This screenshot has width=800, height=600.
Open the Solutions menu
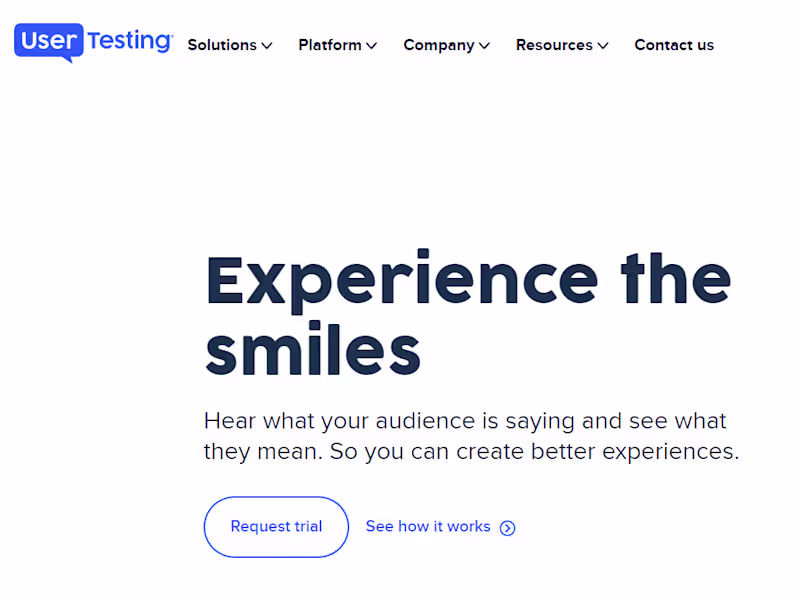222,45
